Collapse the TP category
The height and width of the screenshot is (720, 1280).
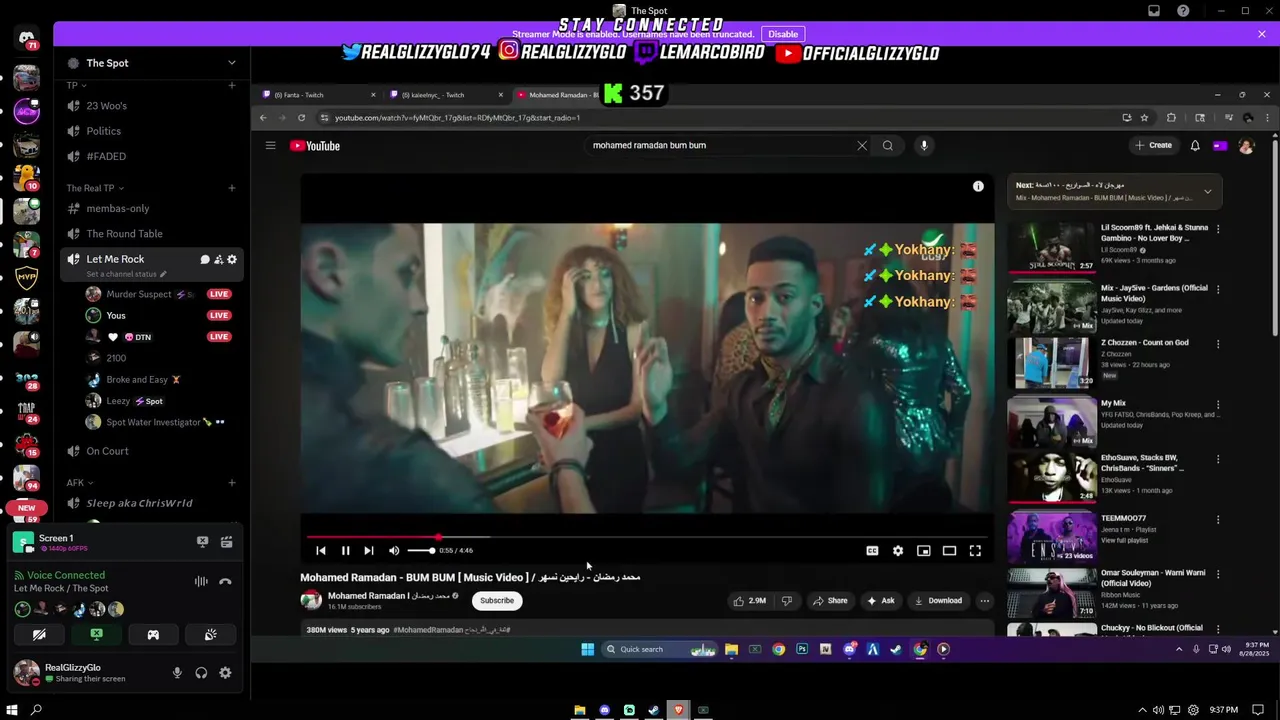coord(76,86)
